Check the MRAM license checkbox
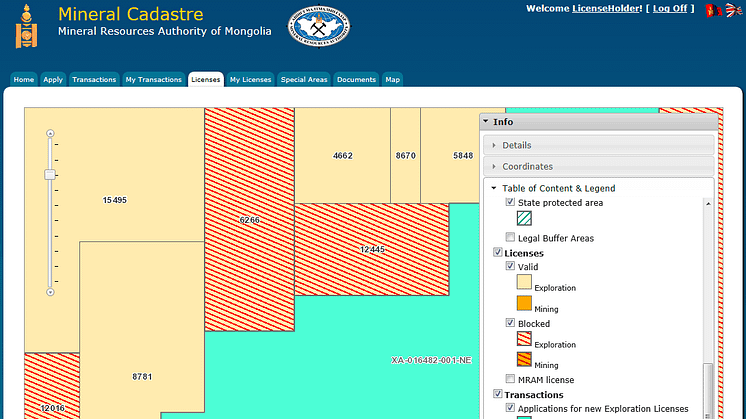This screenshot has width=746, height=419. [511, 380]
